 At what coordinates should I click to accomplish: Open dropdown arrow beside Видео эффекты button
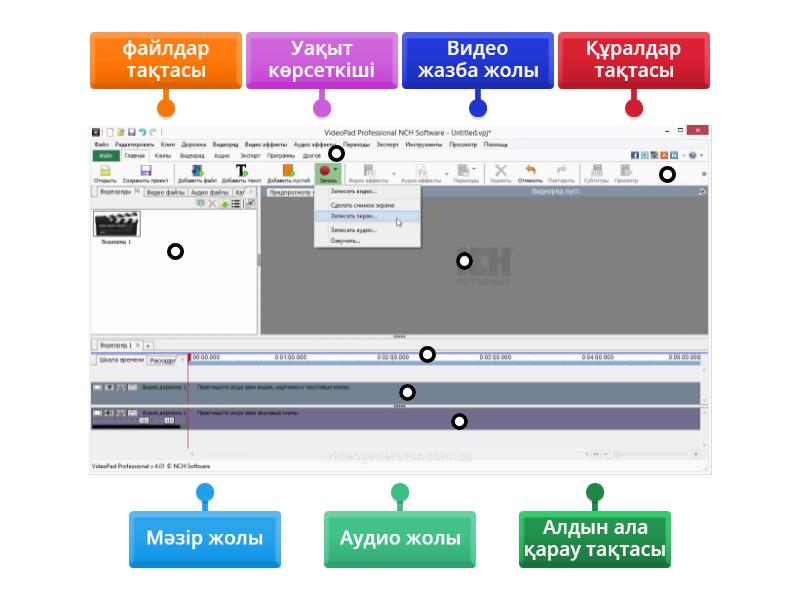[x=393, y=174]
